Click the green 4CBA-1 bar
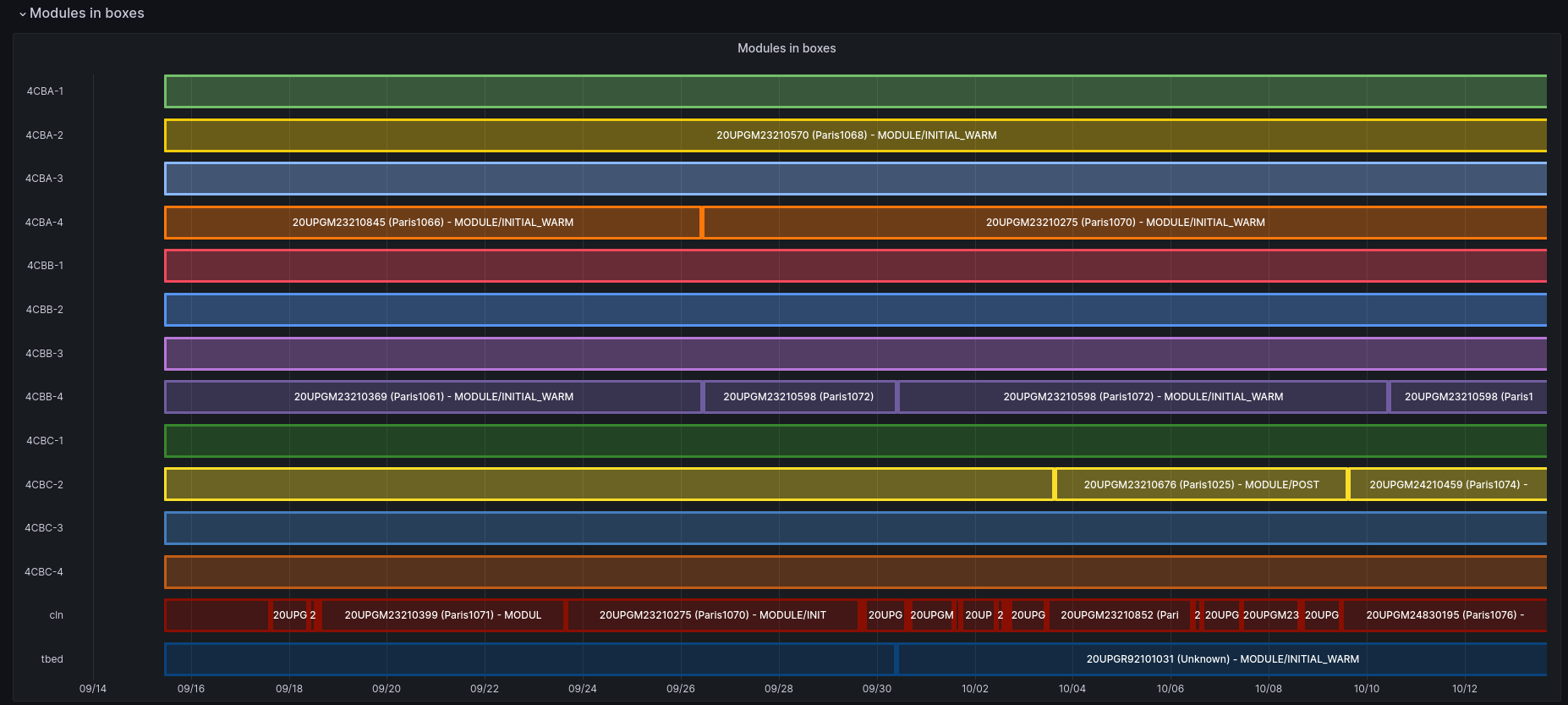The width and height of the screenshot is (1568, 705). point(855,91)
